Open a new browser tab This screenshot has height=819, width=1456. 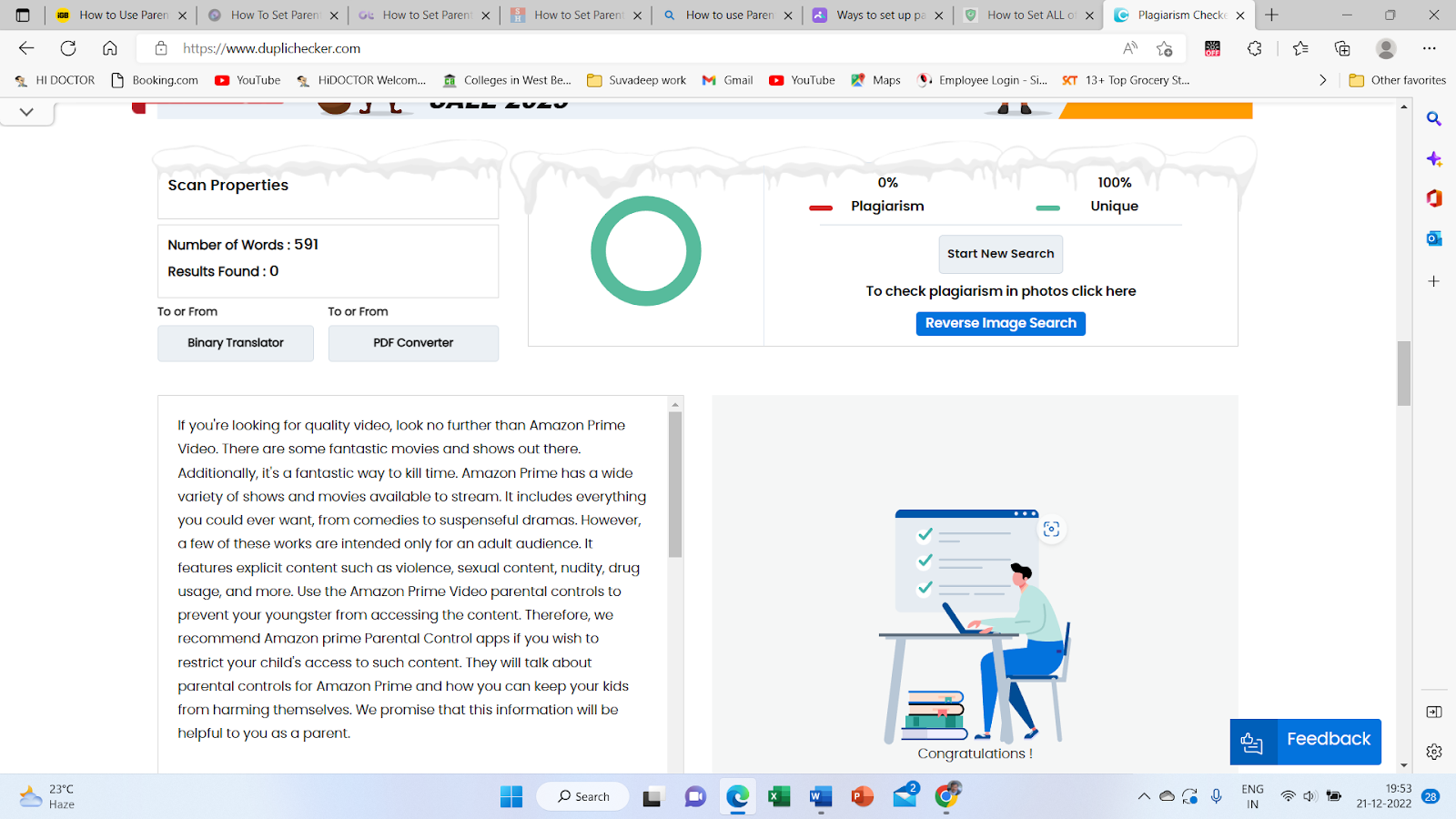pyautogui.click(x=1271, y=15)
